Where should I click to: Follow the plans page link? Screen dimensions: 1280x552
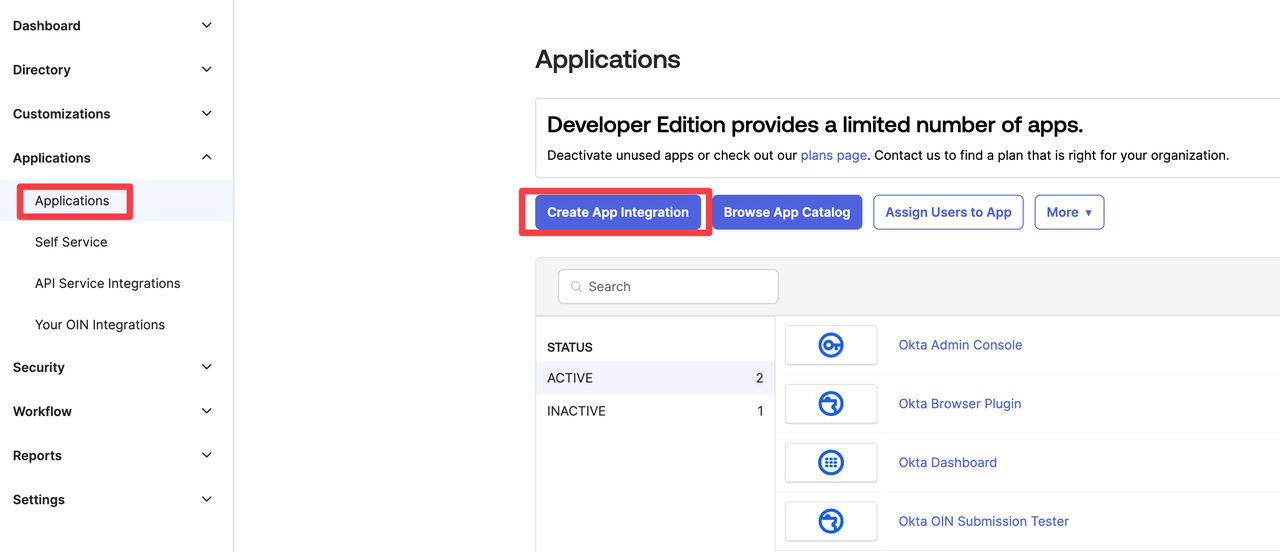pyautogui.click(x=834, y=155)
